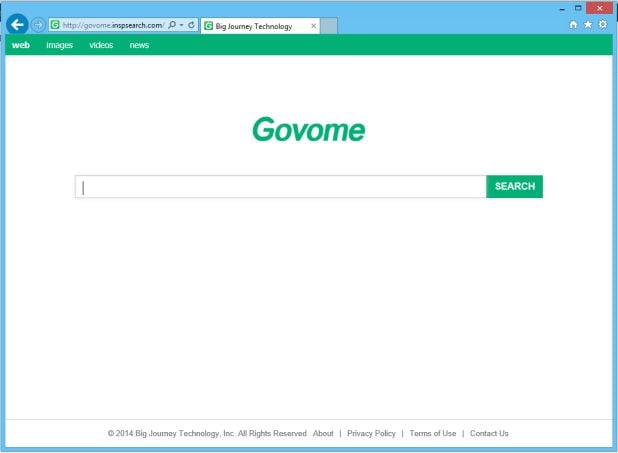This screenshot has width=618, height=453.
Task: Select the Big Journey Technology tab
Action: (260, 26)
